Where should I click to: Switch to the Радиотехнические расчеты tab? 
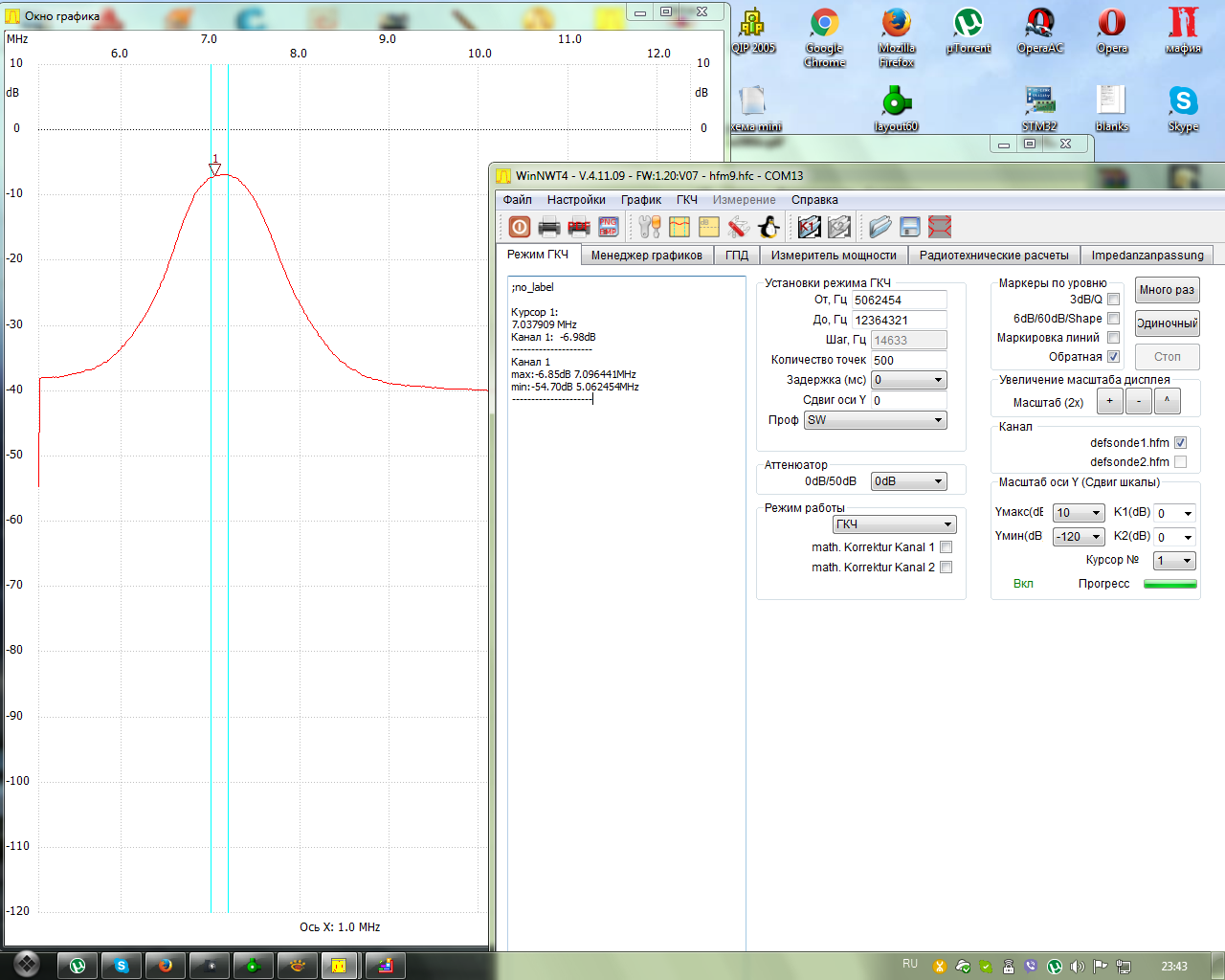(x=993, y=256)
